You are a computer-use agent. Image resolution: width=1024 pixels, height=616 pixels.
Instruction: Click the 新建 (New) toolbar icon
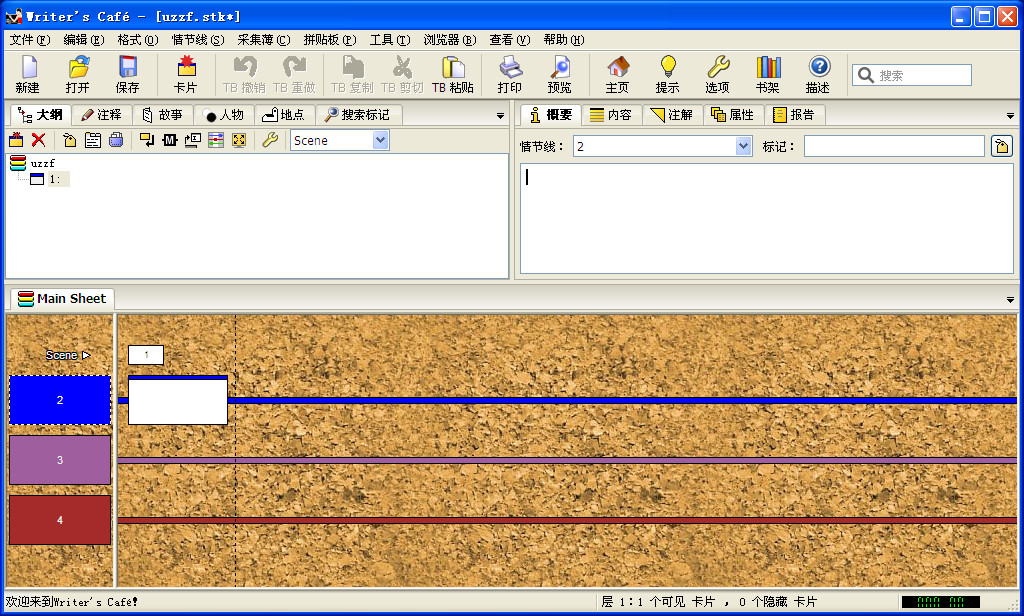point(27,73)
